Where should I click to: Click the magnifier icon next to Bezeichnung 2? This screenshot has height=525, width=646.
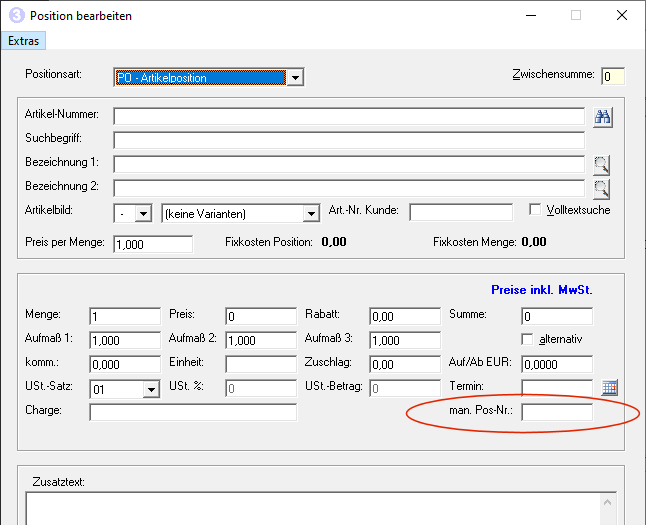[602, 189]
